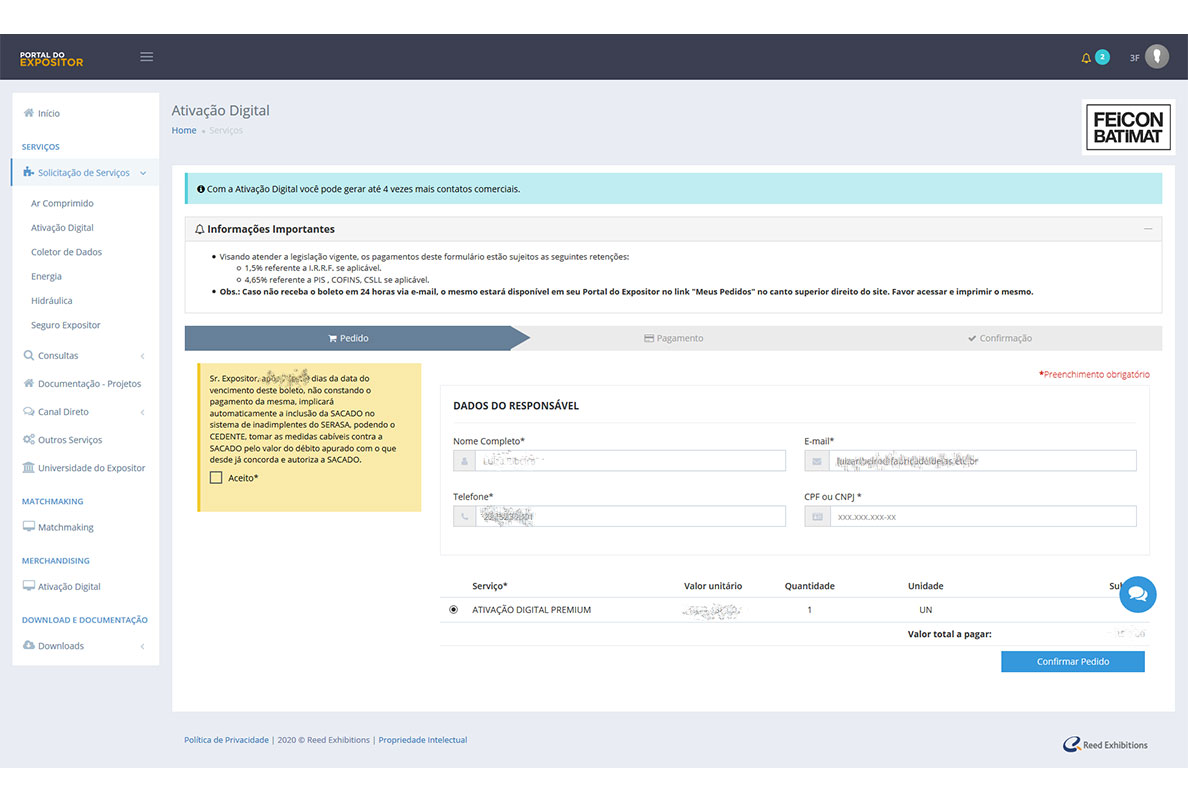
Task: Switch to the Pedido step tab
Action: (x=348, y=339)
